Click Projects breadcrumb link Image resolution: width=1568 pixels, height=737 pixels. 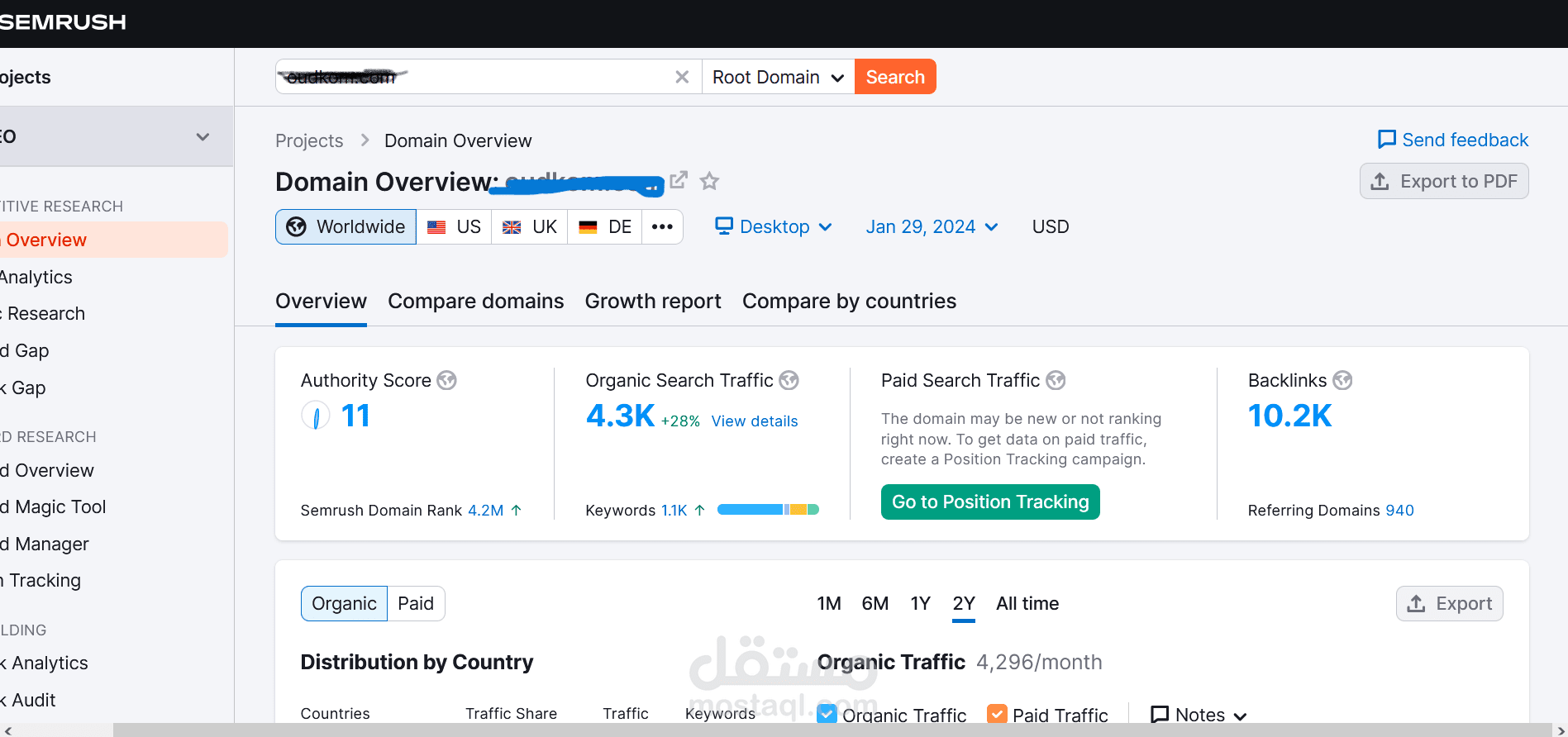pyautogui.click(x=309, y=140)
